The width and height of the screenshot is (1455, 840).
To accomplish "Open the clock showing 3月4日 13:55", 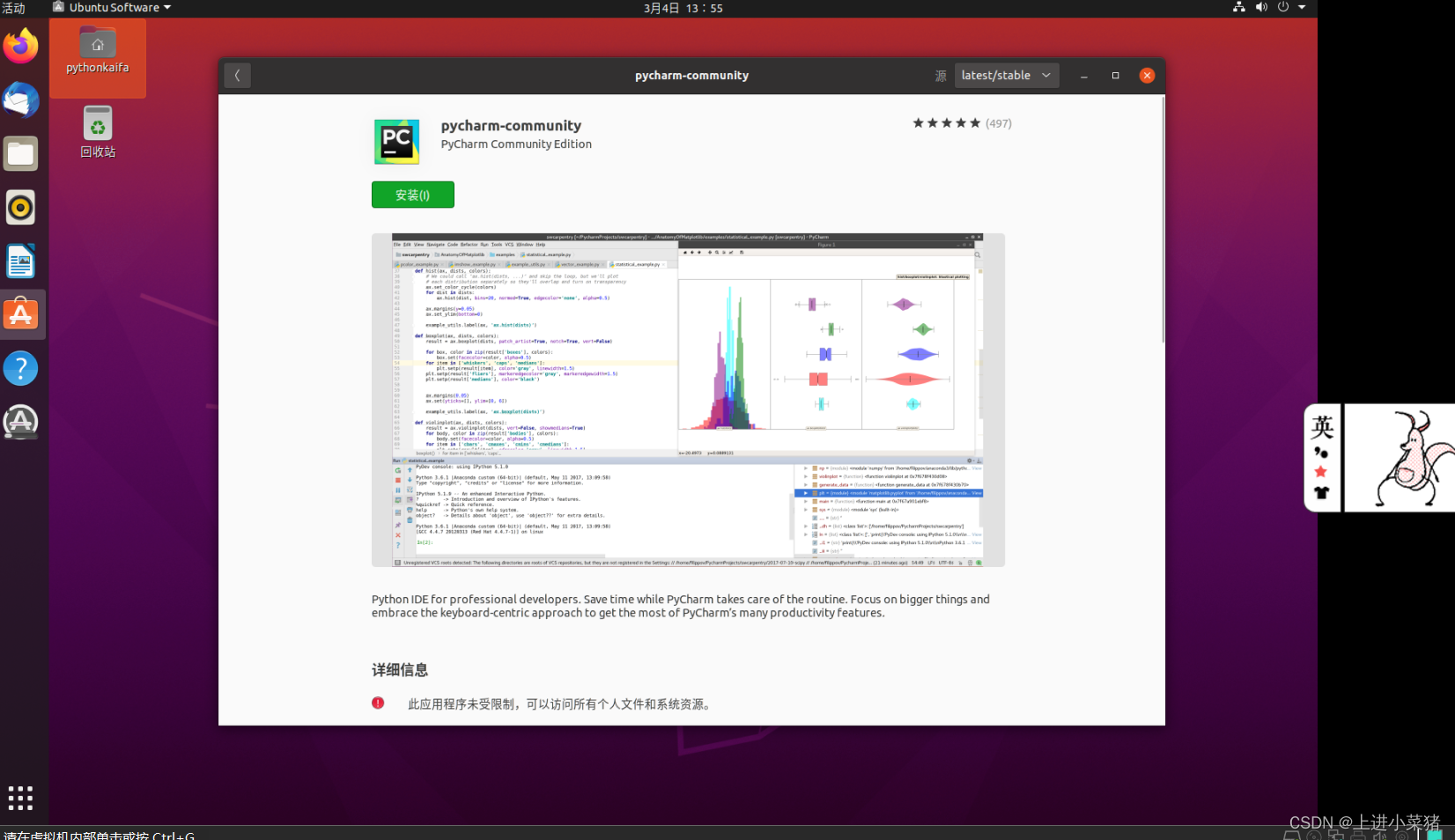I will tap(683, 8).
